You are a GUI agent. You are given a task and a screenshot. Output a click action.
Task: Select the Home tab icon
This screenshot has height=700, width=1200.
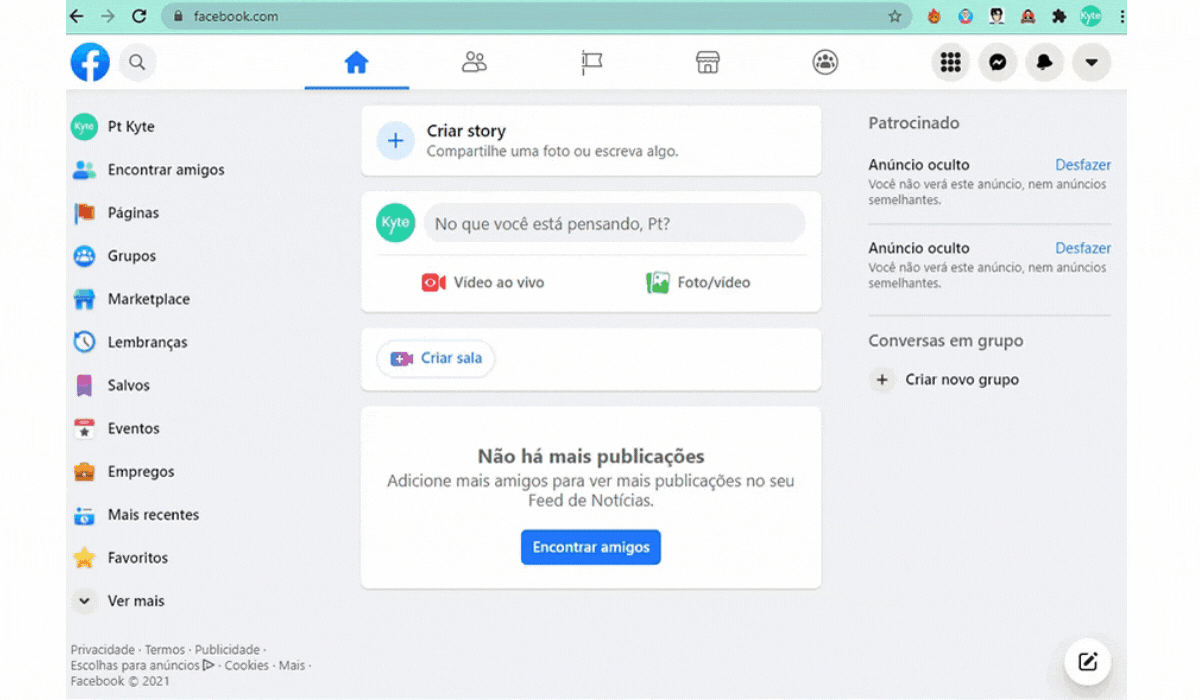point(356,62)
